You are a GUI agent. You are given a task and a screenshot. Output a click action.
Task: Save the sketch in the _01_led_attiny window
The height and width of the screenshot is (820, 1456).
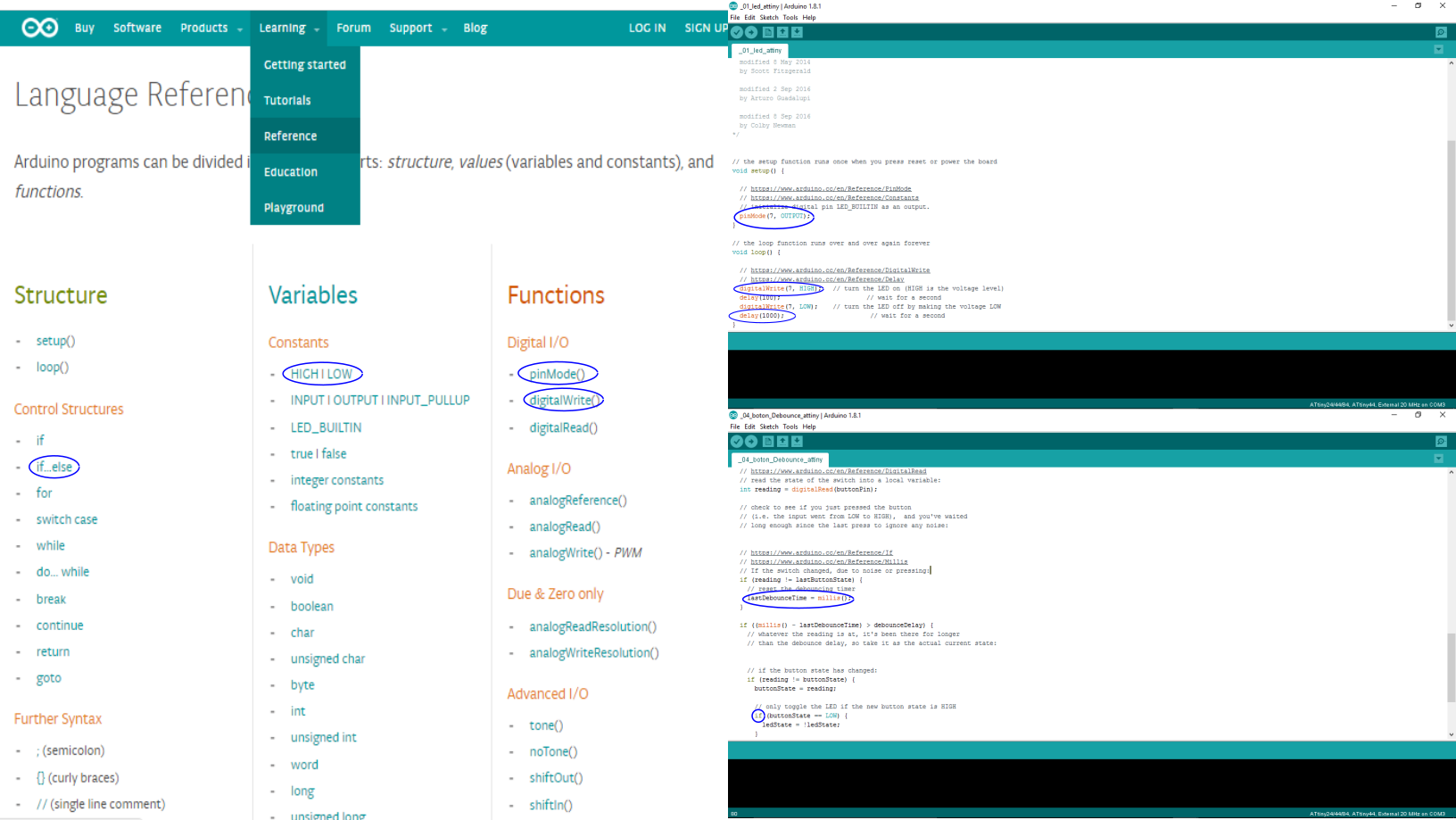pyautogui.click(x=797, y=32)
